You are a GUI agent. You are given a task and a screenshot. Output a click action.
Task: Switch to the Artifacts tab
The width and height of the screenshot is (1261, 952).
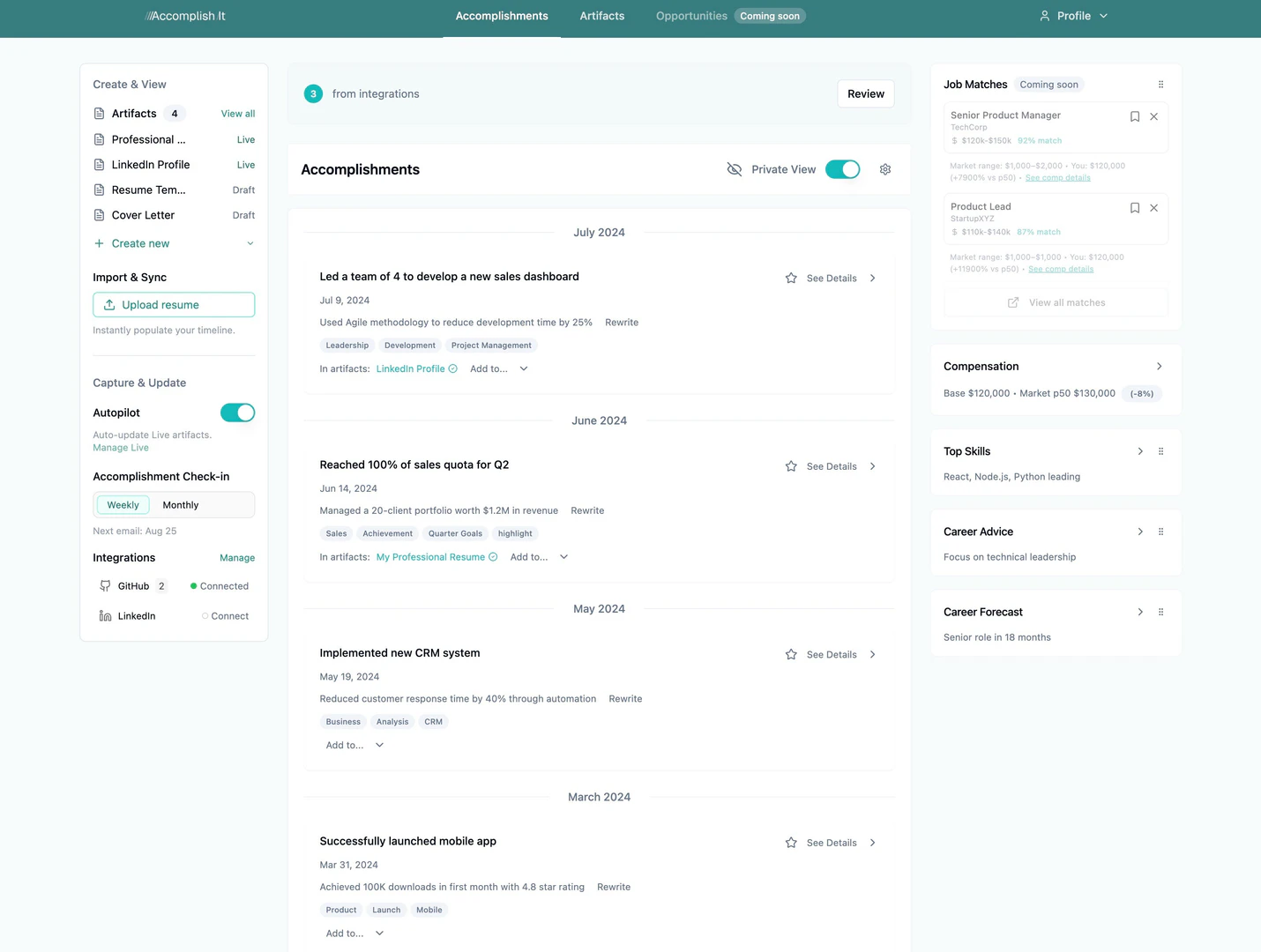coord(601,16)
